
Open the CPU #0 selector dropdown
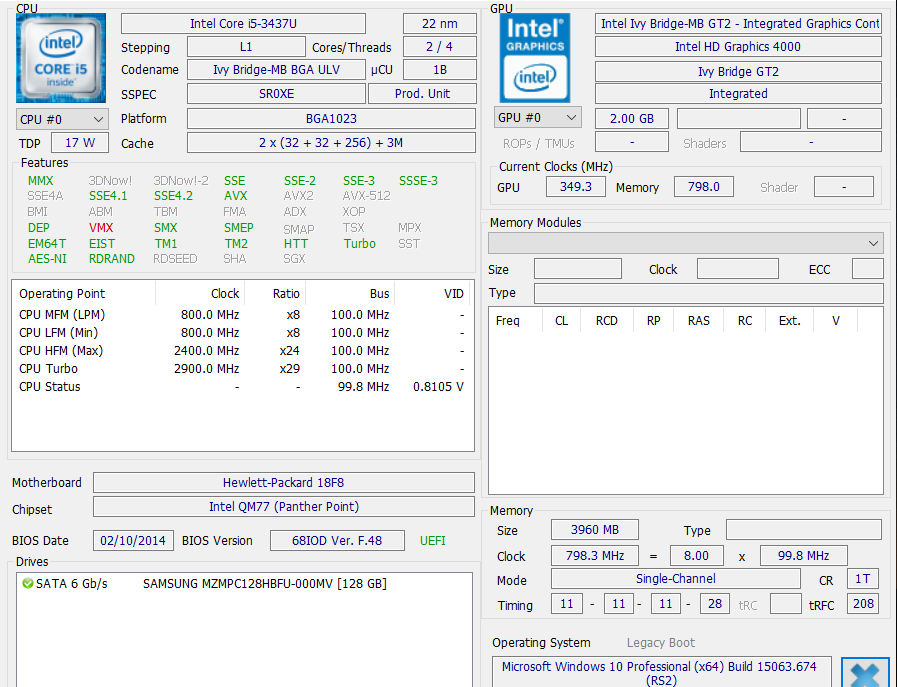click(x=62, y=120)
